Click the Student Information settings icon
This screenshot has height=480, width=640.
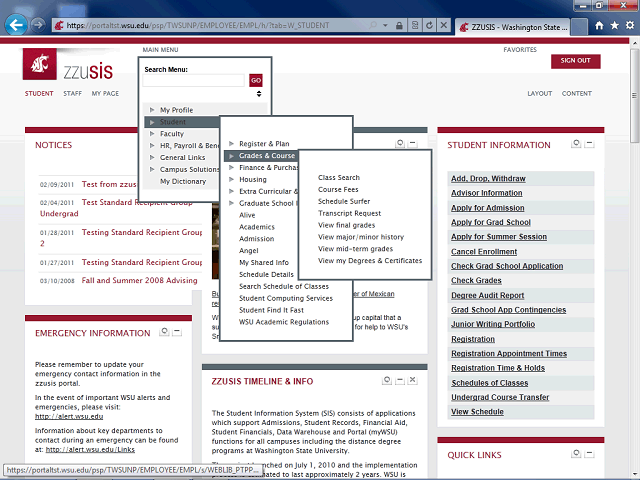click(576, 144)
